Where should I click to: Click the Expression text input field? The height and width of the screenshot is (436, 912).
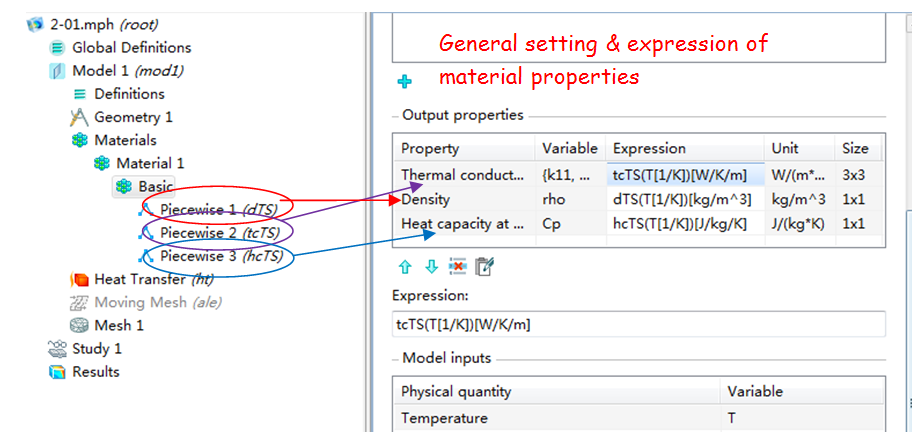pos(638,324)
